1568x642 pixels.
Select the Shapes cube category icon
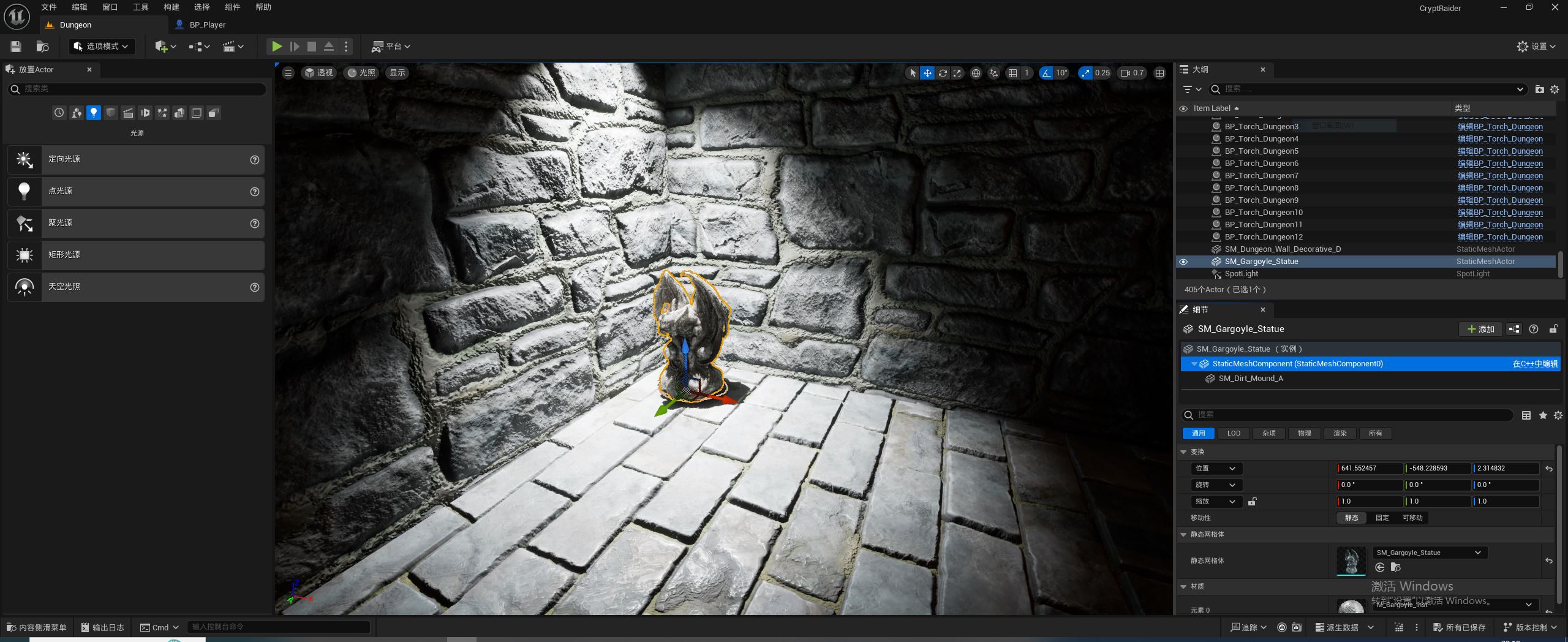[111, 113]
